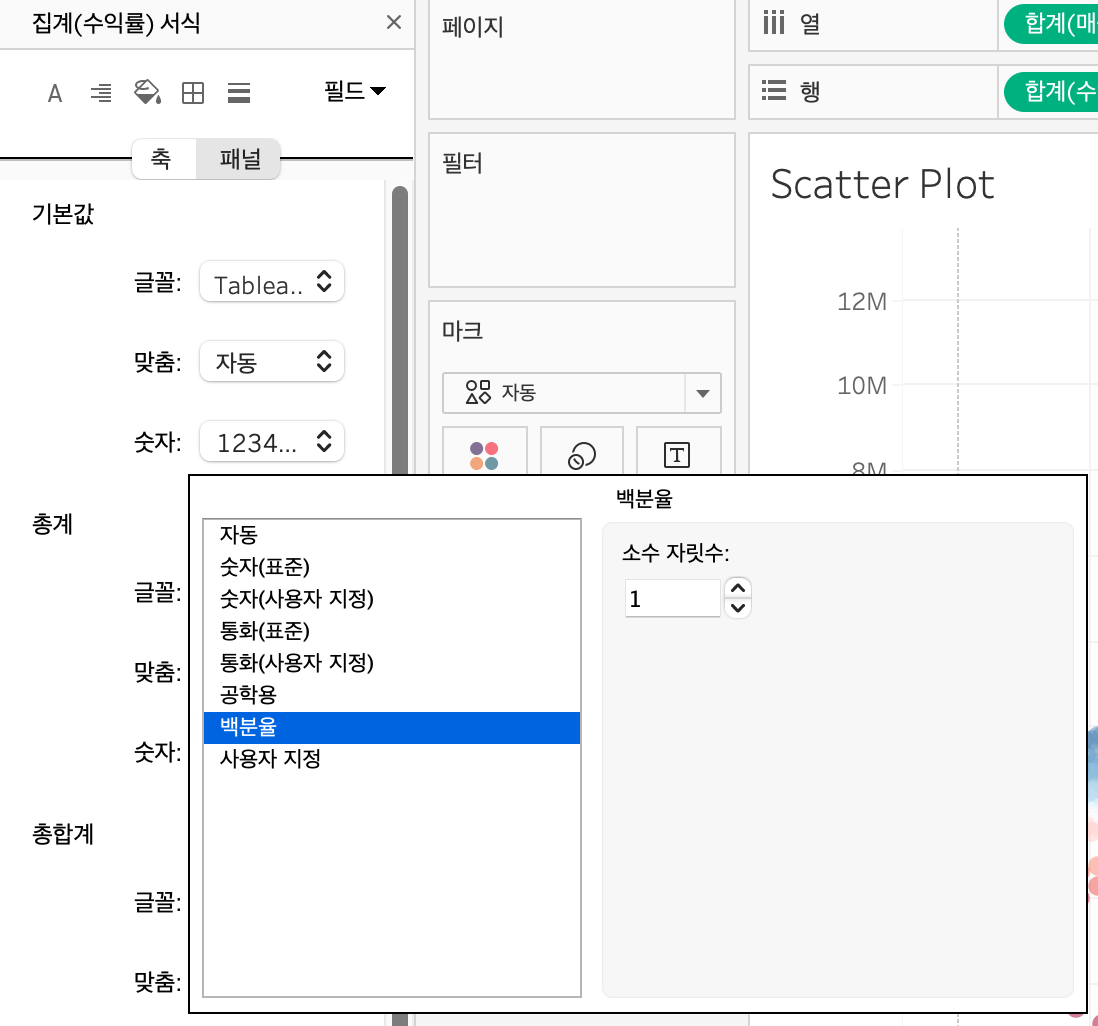Screen dimensions: 1098x1026
Task: Click the 행 rows shelf icon
Action: (774, 90)
